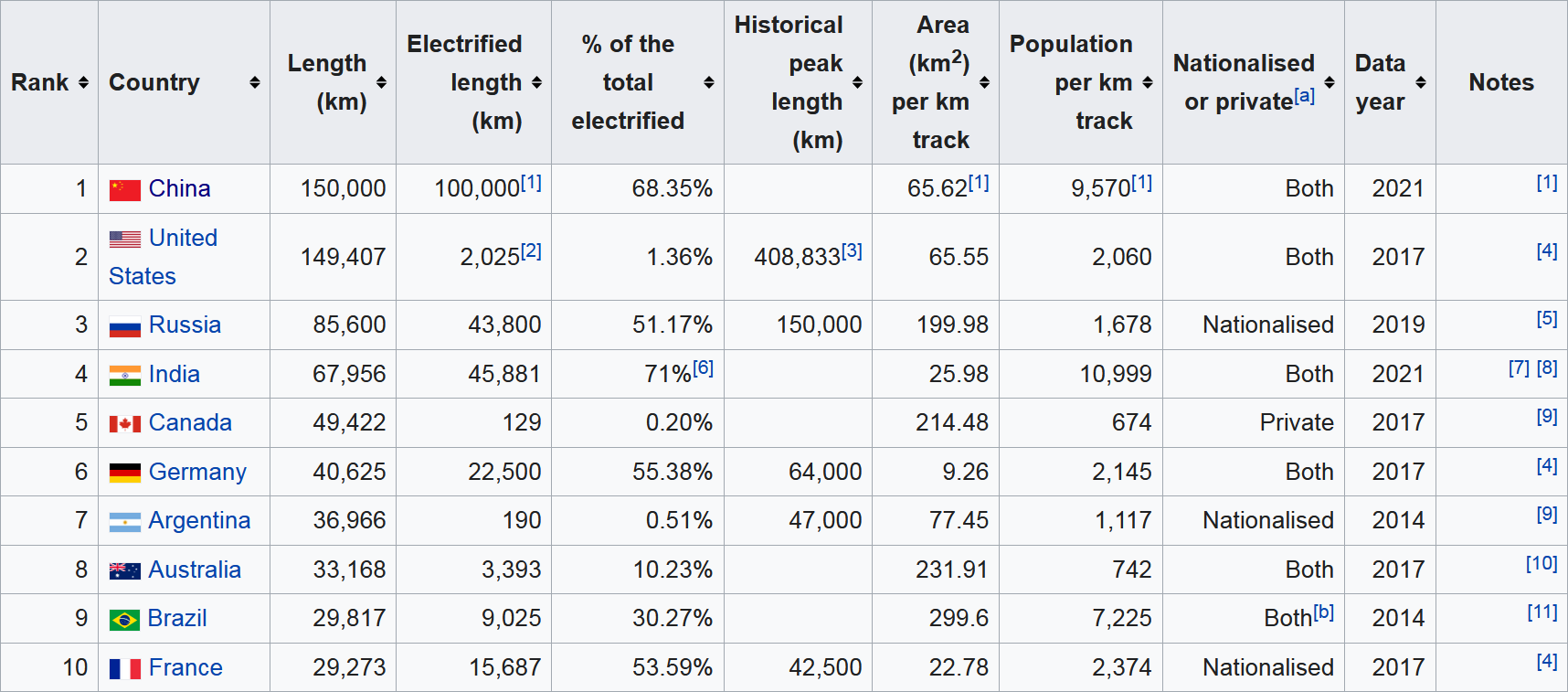Follow footnote [a] in Nationalised or private header
The width and height of the screenshot is (1568, 692).
click(1305, 95)
